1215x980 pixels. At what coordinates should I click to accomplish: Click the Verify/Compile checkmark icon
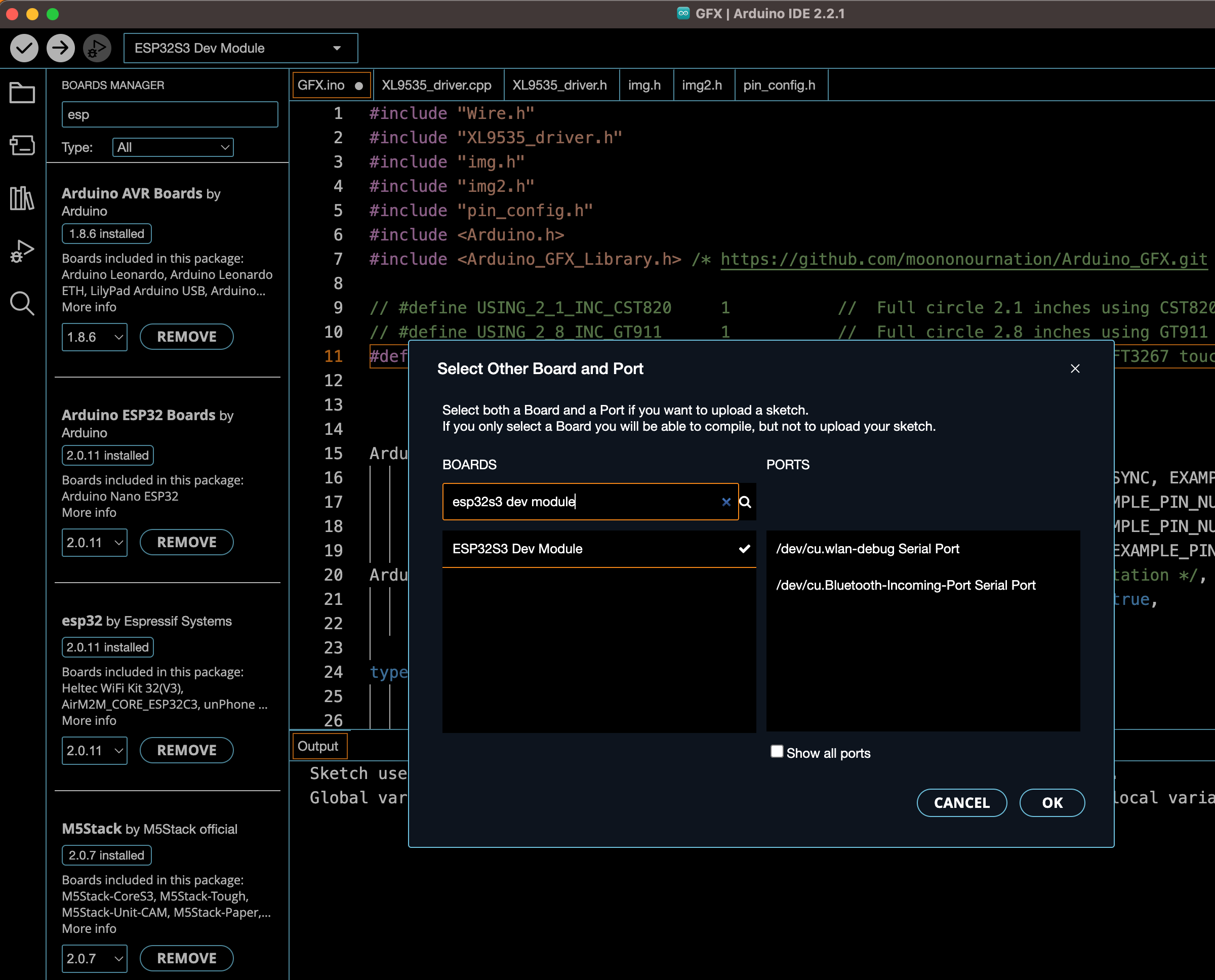[24, 48]
